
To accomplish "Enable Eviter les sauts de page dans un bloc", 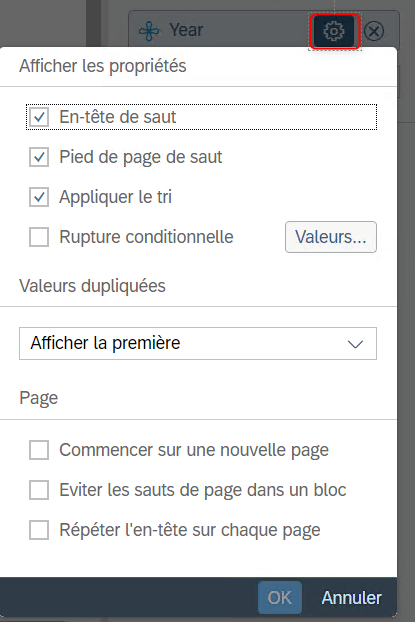I will [x=39, y=490].
